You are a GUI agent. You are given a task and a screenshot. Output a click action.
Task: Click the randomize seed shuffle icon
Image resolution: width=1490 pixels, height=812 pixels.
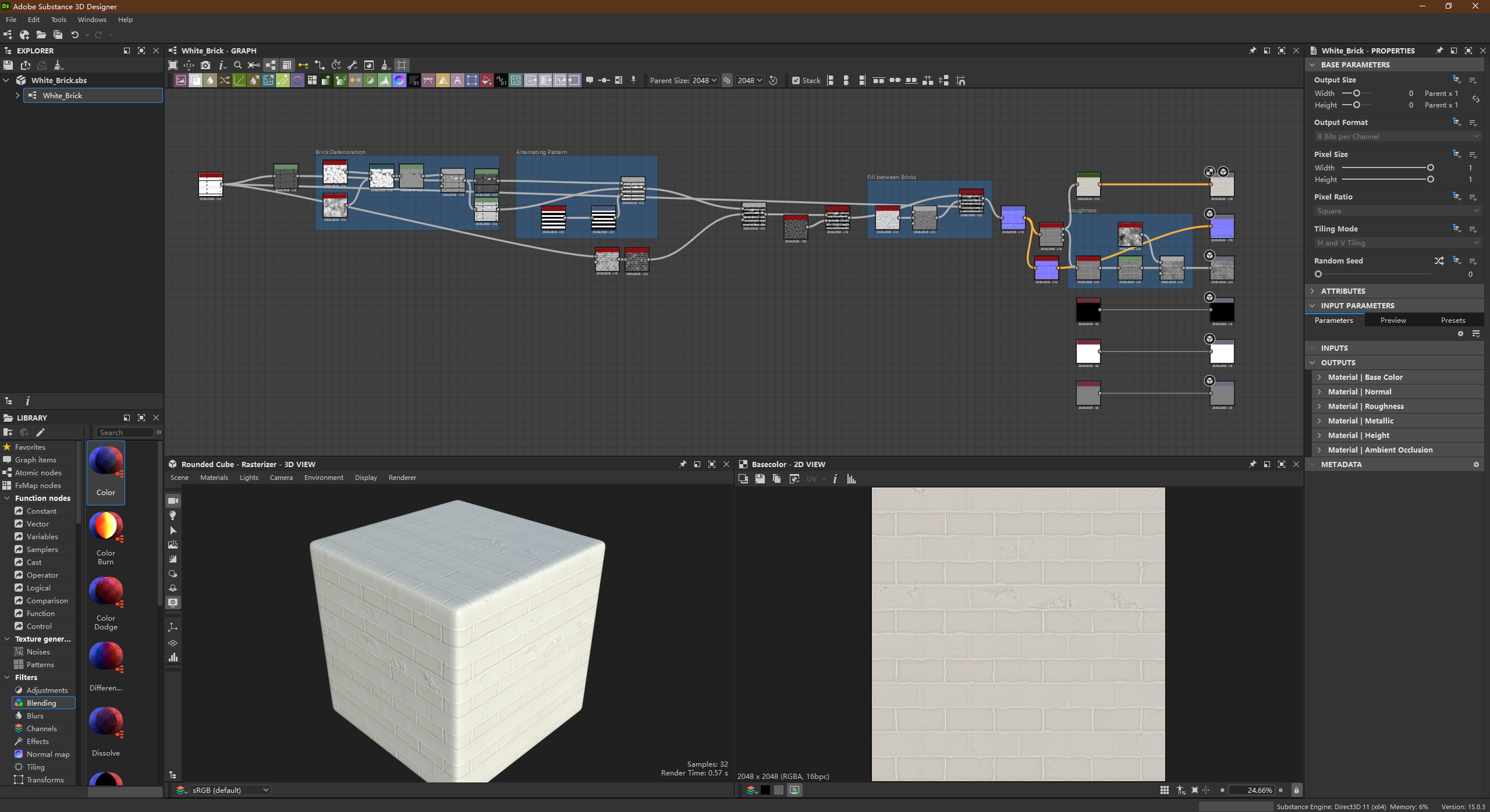point(1439,261)
